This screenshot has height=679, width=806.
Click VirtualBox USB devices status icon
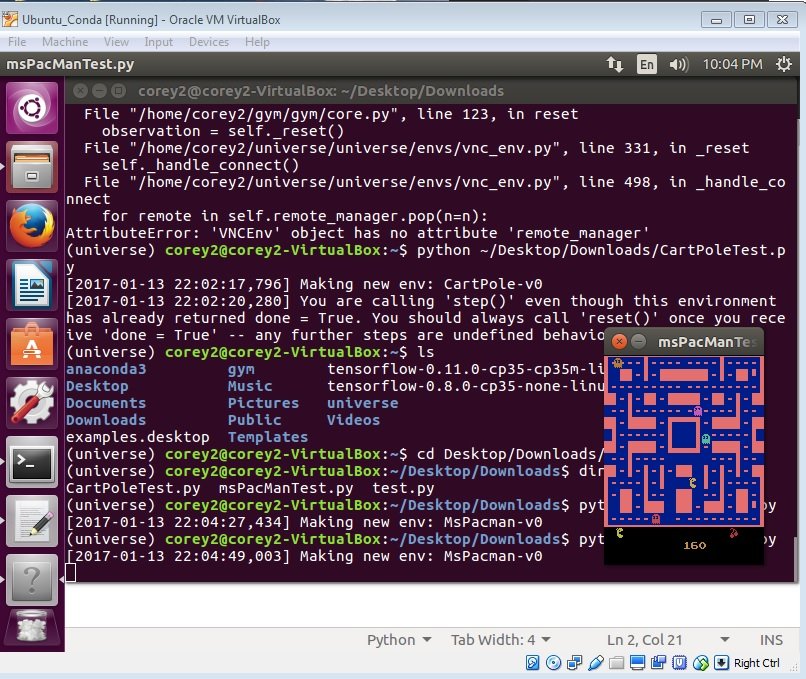(596, 663)
